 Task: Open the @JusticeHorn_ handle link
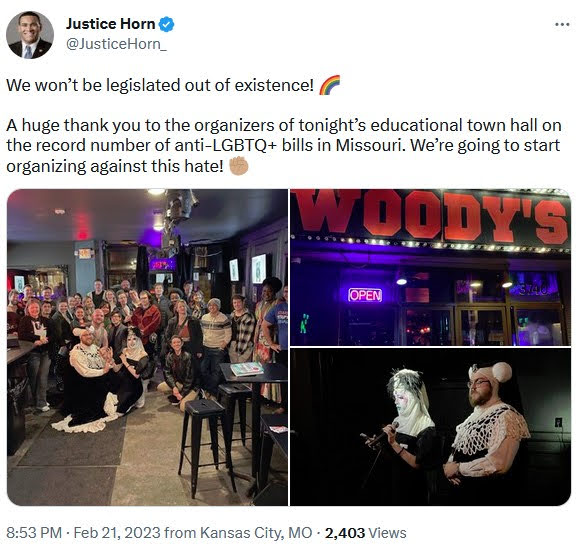pos(116,44)
